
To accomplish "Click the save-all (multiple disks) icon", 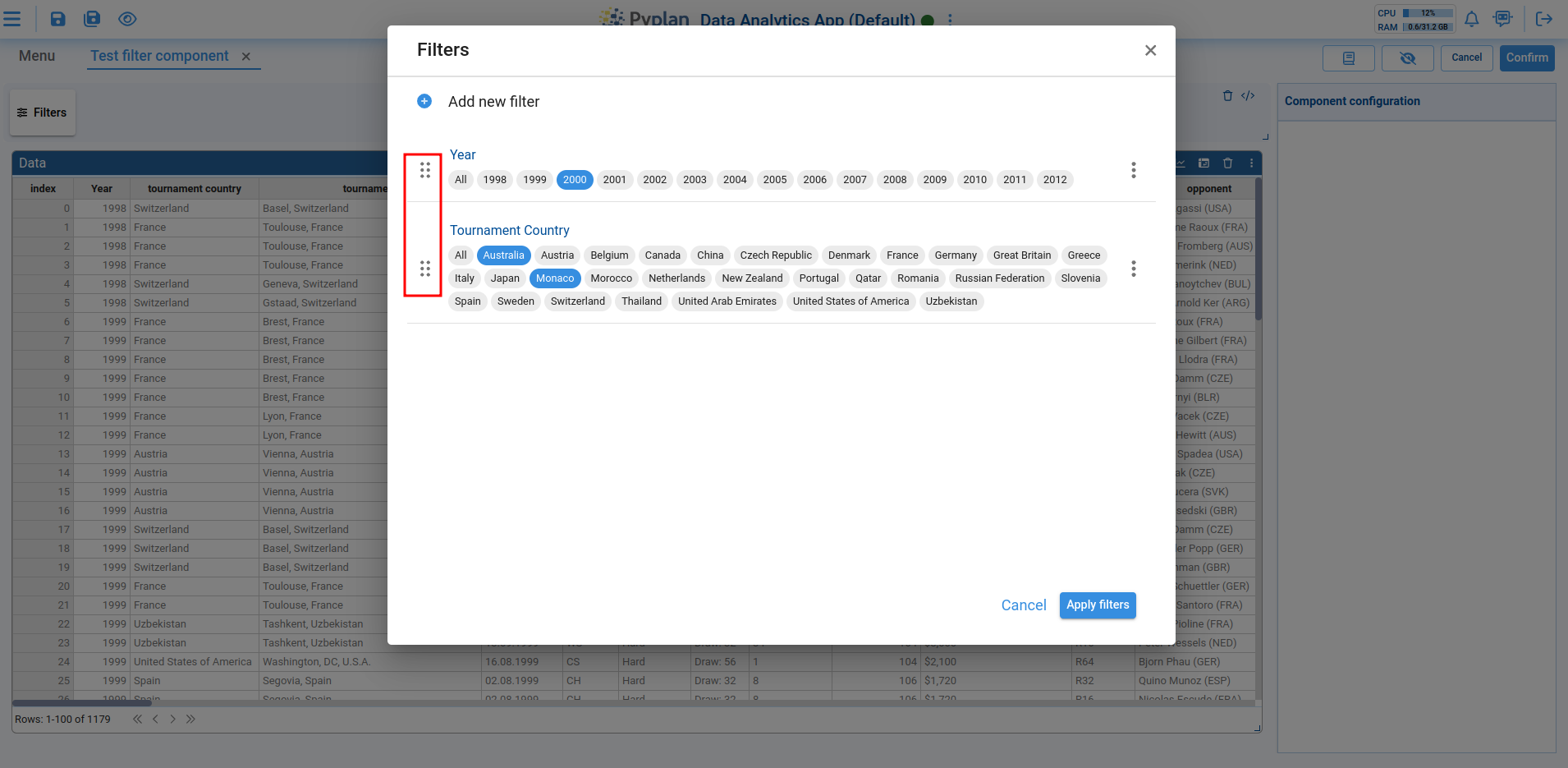I will 92,18.
